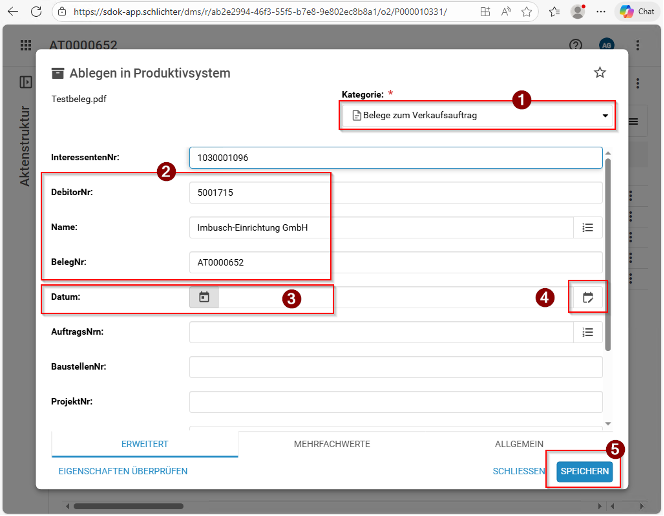Image resolution: width=664 pixels, height=516 pixels.
Task: Mark the dialog as favorite with the star icon
Action: coord(600,73)
